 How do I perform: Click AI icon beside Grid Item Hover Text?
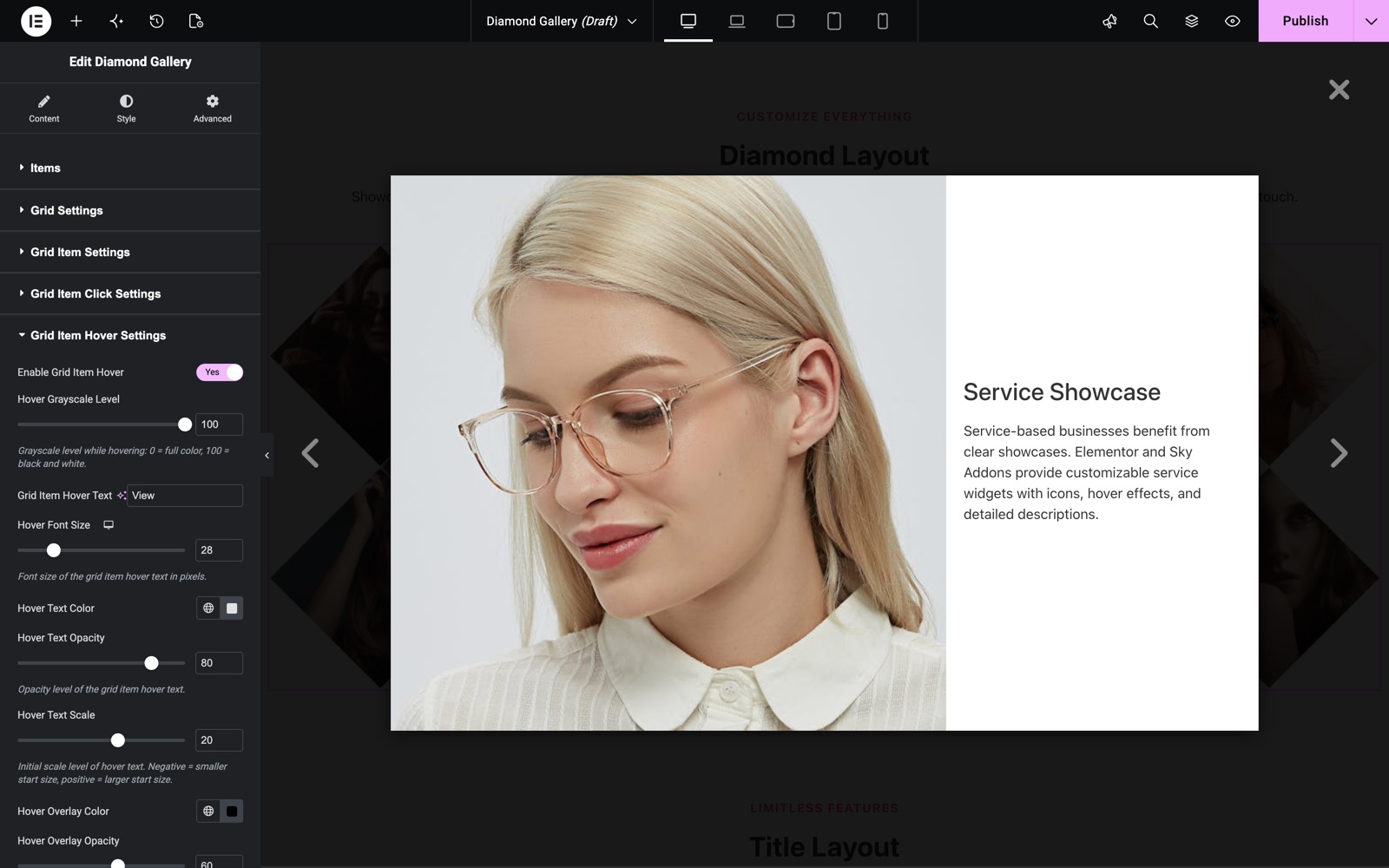pyautogui.click(x=122, y=496)
